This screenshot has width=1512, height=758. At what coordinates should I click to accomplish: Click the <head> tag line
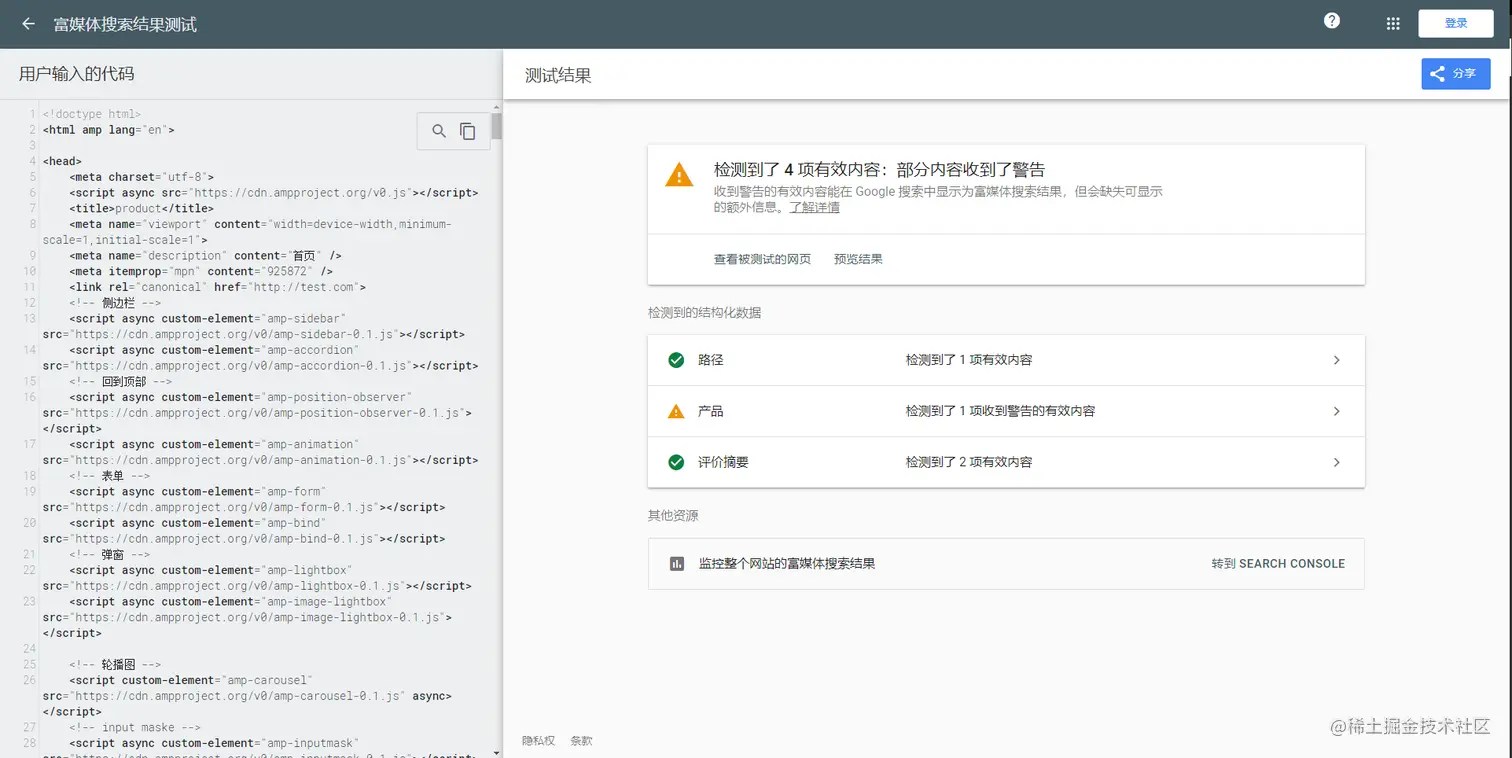point(62,161)
